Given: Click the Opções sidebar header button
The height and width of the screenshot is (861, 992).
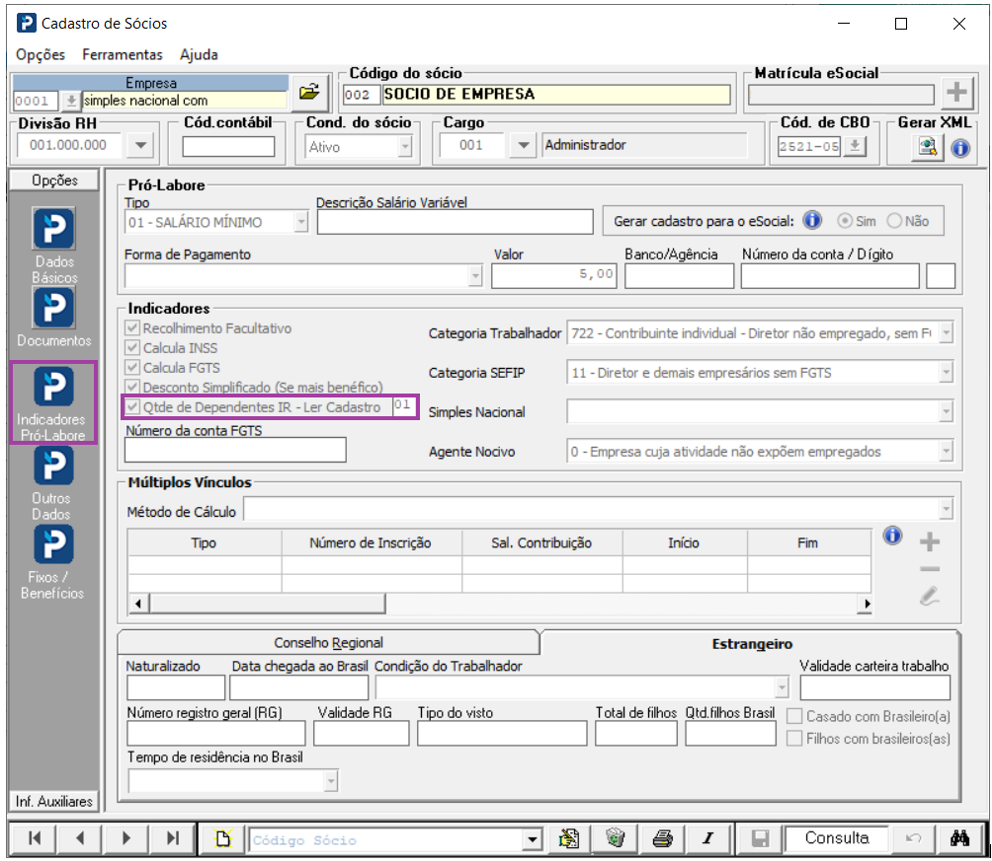Looking at the screenshot, I should tap(54, 180).
